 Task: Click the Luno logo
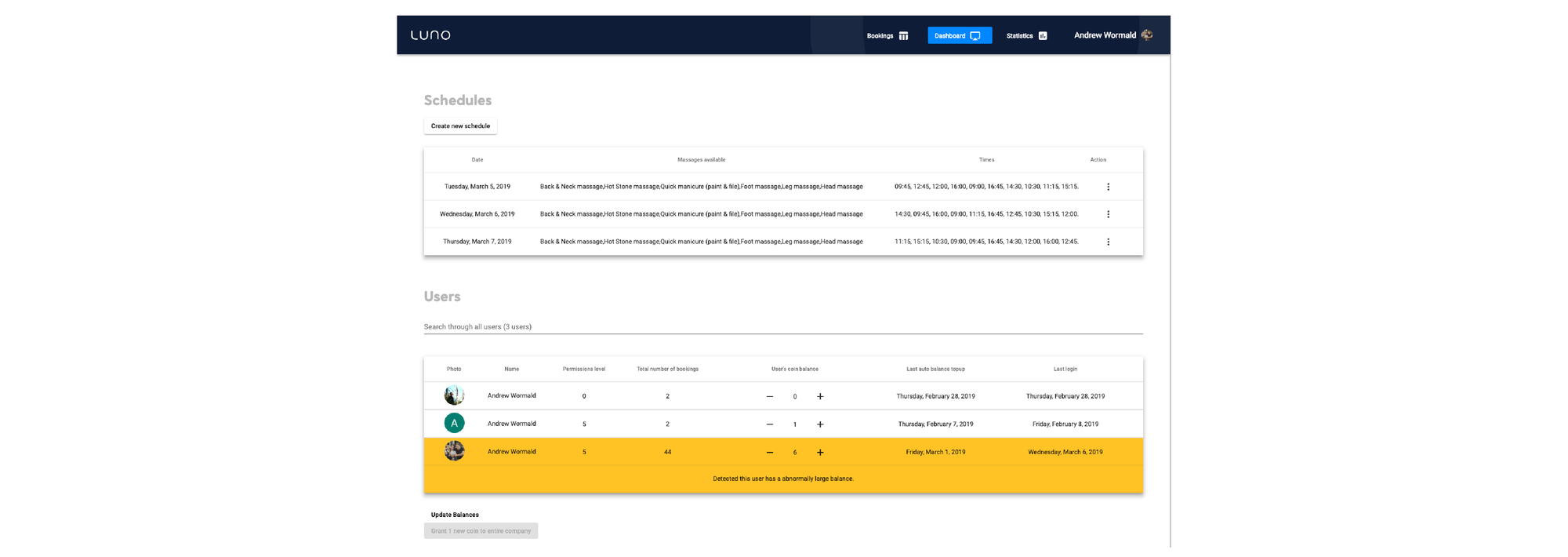click(430, 35)
